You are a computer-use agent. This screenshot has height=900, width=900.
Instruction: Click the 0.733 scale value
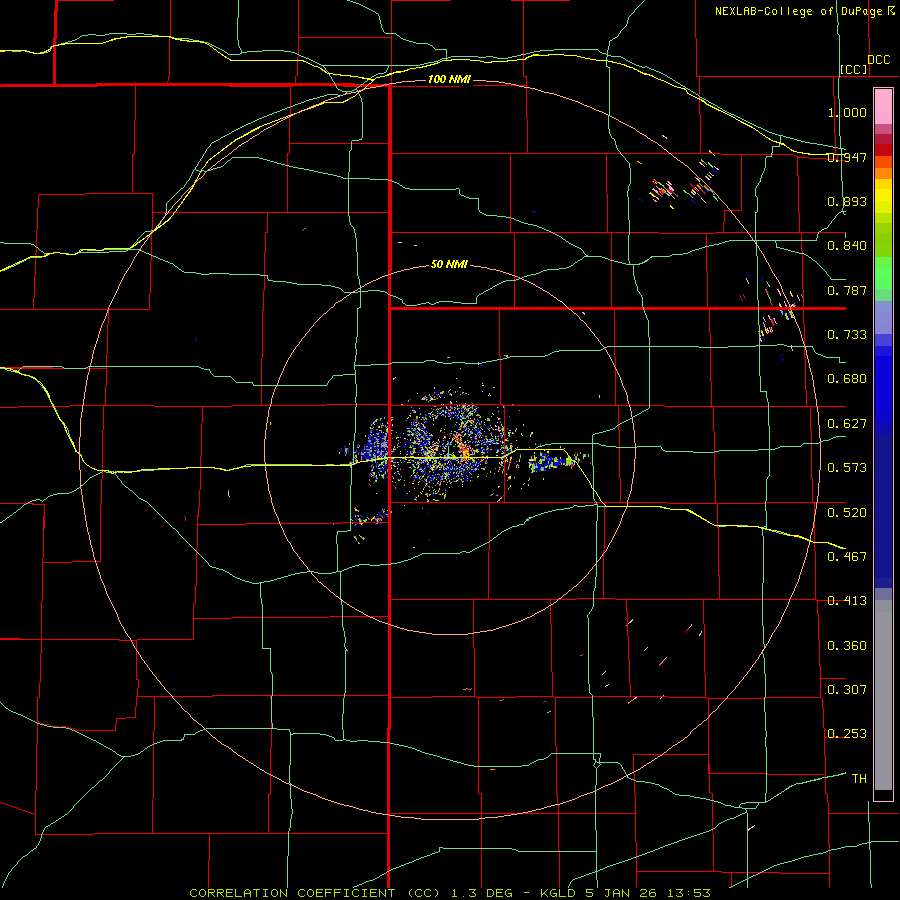(847, 335)
